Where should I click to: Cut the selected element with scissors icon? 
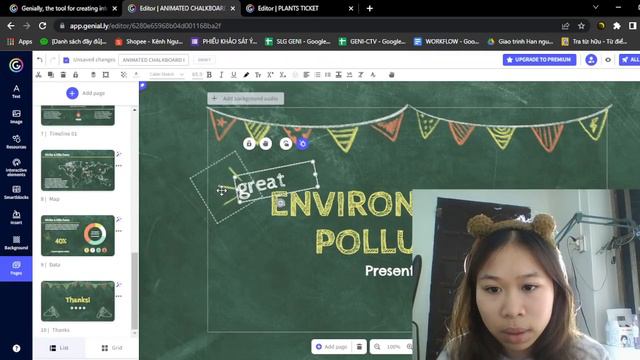tap(39, 75)
